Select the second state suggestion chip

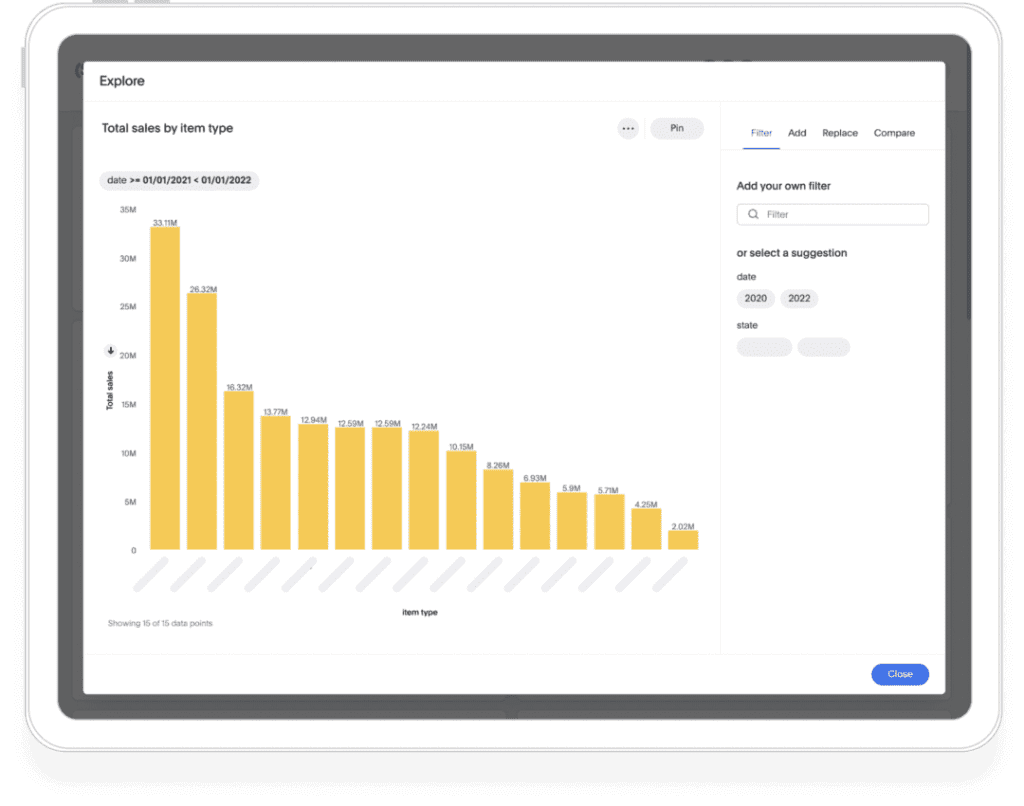click(824, 347)
